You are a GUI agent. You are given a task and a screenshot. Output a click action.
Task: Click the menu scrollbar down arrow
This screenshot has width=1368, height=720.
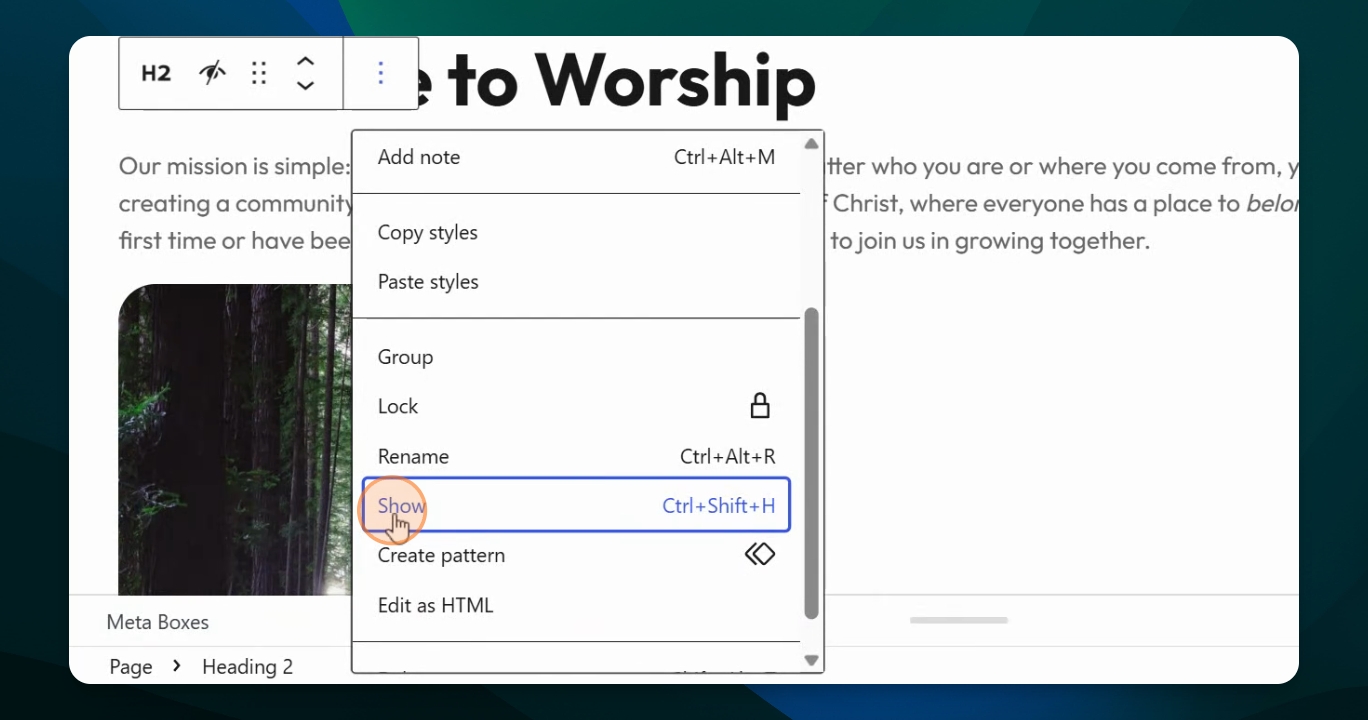[811, 660]
